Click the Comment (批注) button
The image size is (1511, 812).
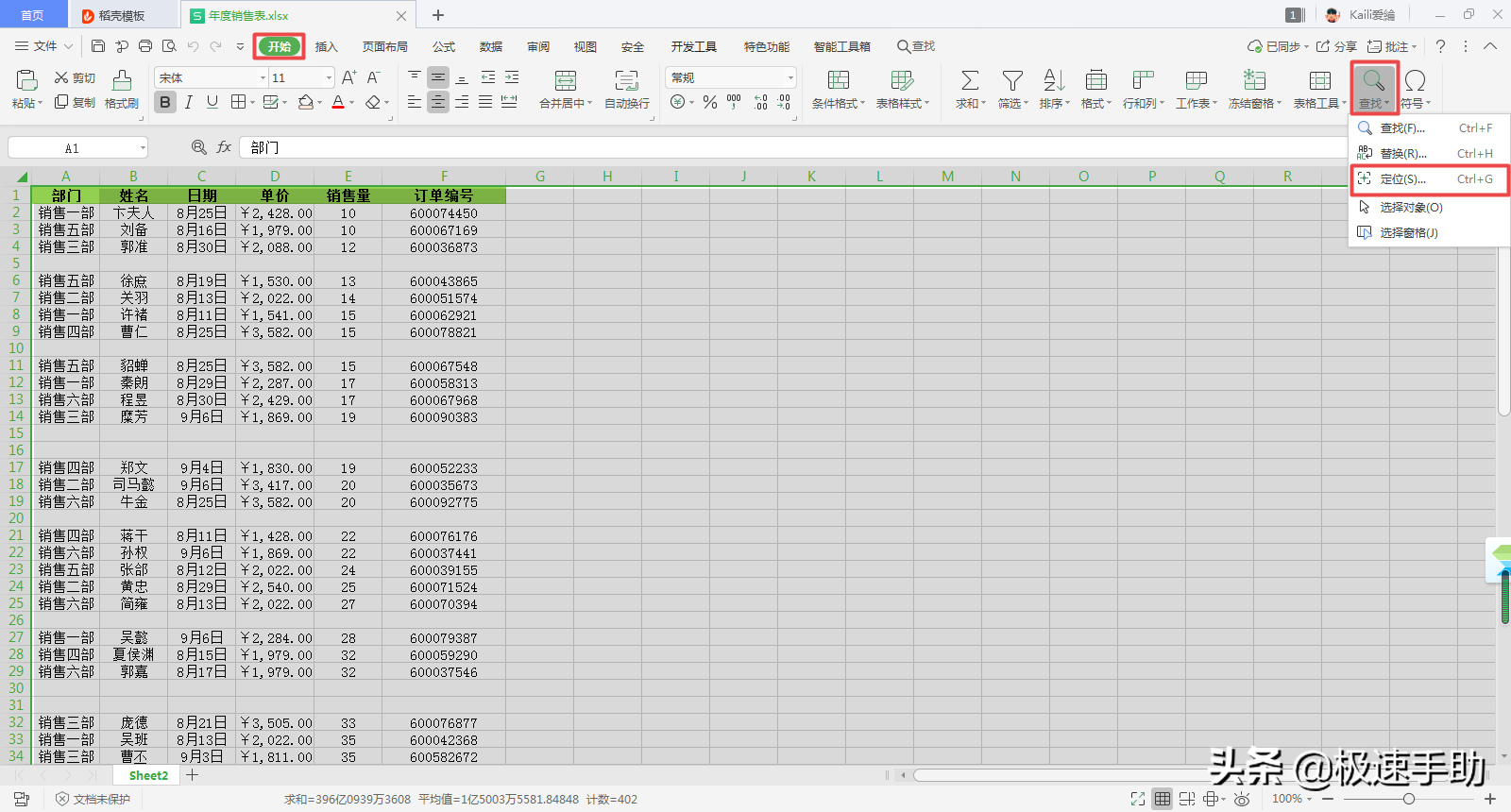(x=1392, y=45)
